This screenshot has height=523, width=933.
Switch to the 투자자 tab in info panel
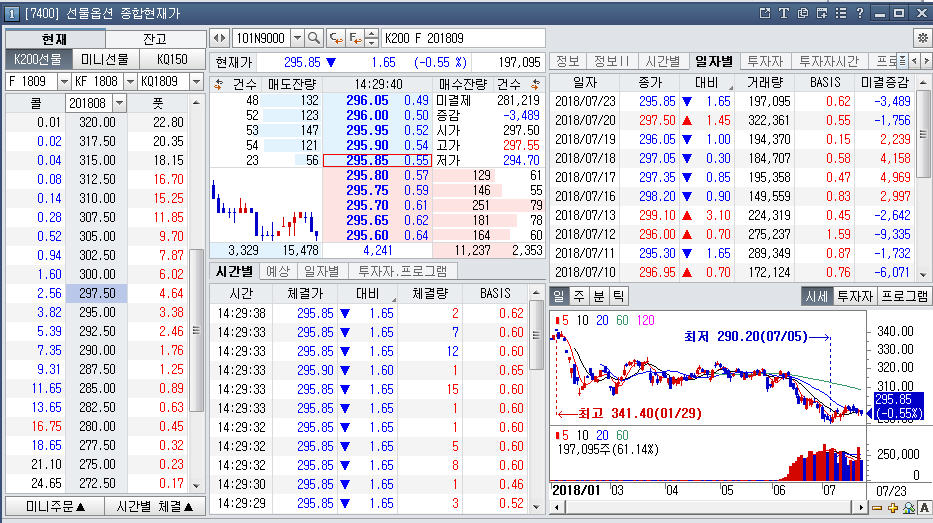(x=765, y=61)
